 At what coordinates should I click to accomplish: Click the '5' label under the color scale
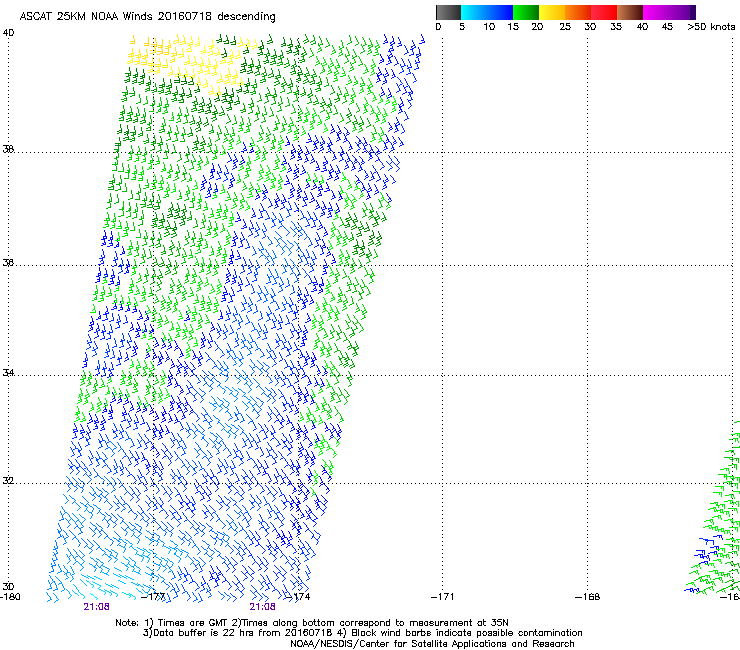(x=462, y=27)
